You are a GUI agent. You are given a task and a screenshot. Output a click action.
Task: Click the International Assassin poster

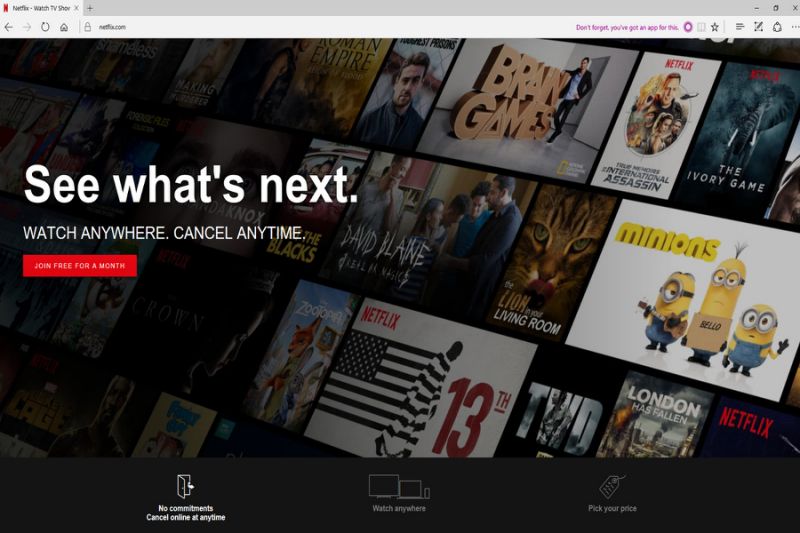(656, 125)
